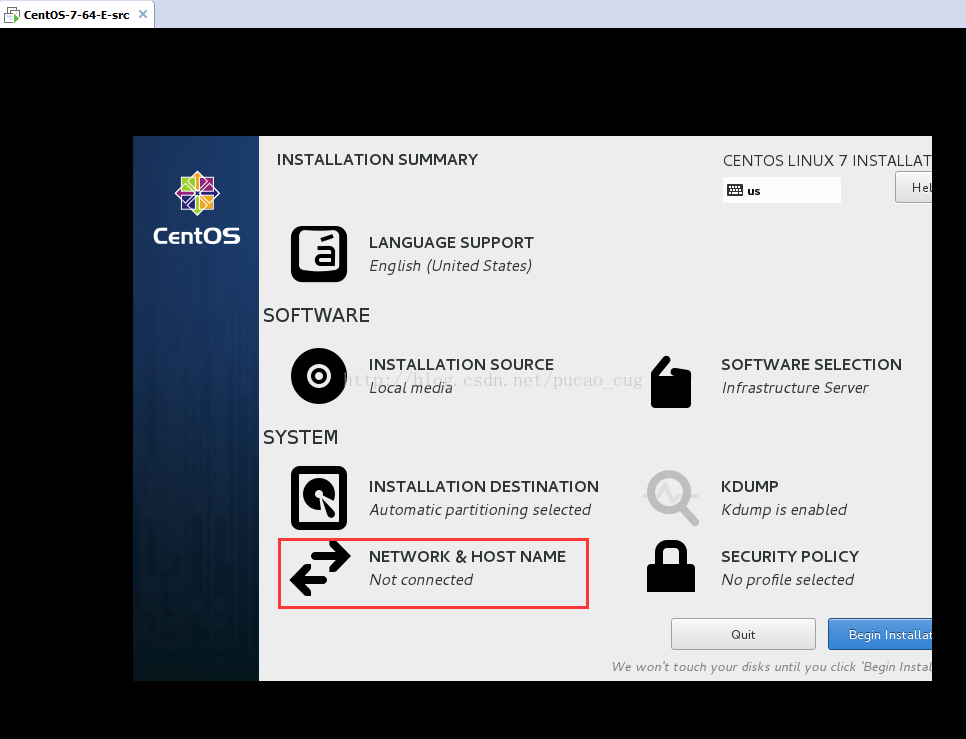Click the Installation Source disc icon
Image resolution: width=966 pixels, height=739 pixels.
point(319,376)
